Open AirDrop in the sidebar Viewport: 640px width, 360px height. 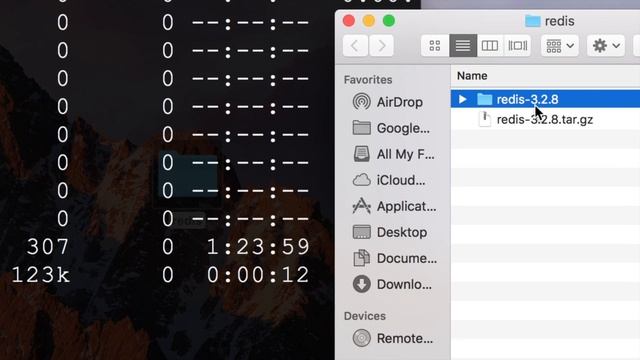(388, 102)
